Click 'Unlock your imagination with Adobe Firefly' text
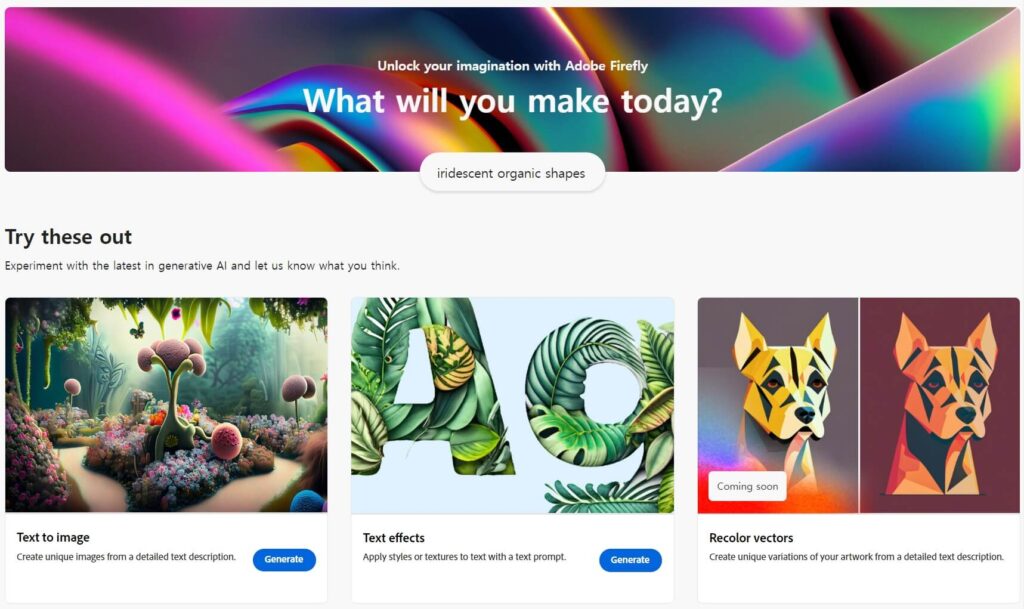This screenshot has width=1024, height=609. click(513, 66)
